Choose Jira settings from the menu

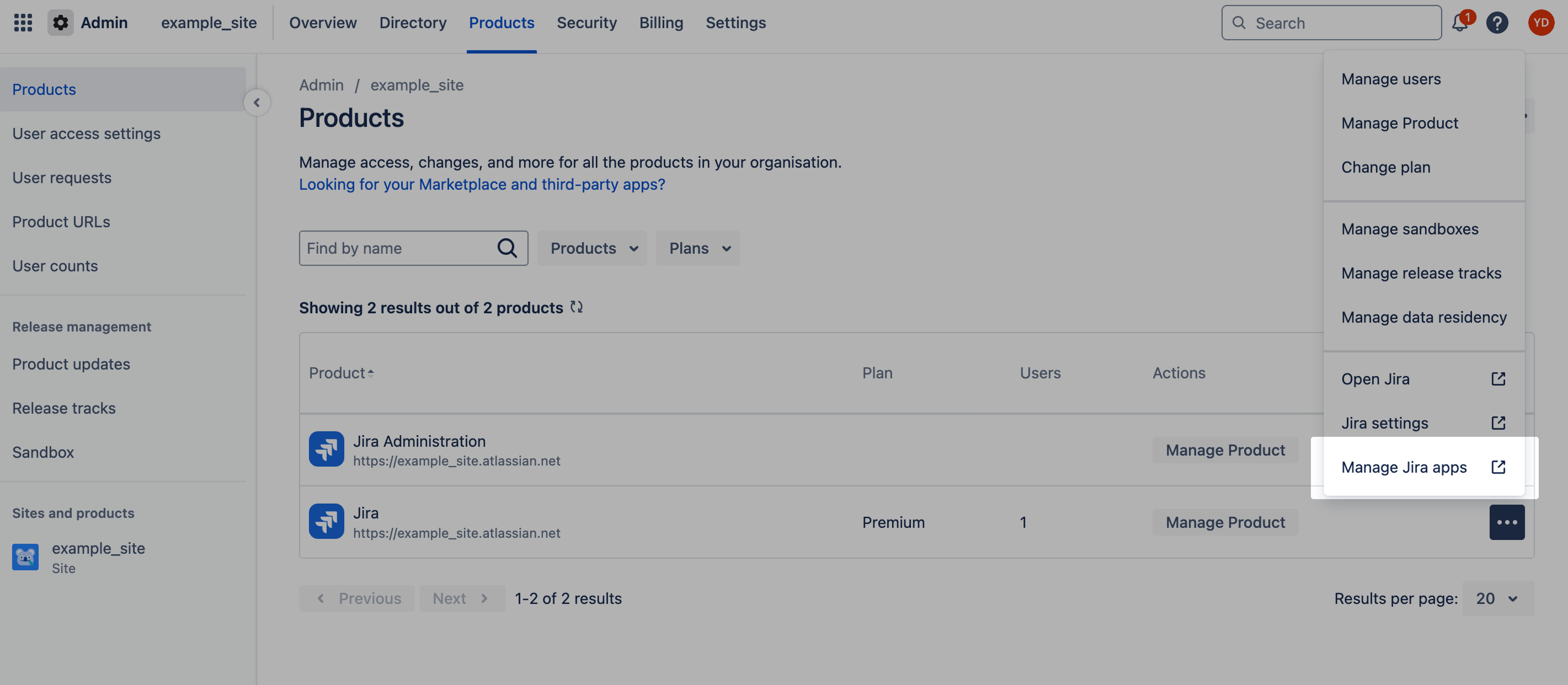(1424, 423)
